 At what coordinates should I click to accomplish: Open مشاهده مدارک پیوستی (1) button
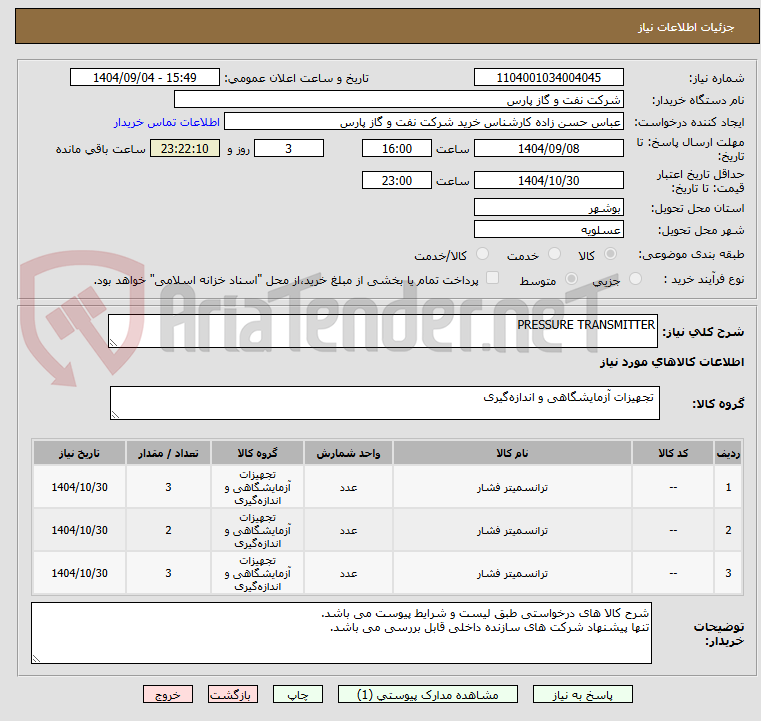(x=428, y=695)
